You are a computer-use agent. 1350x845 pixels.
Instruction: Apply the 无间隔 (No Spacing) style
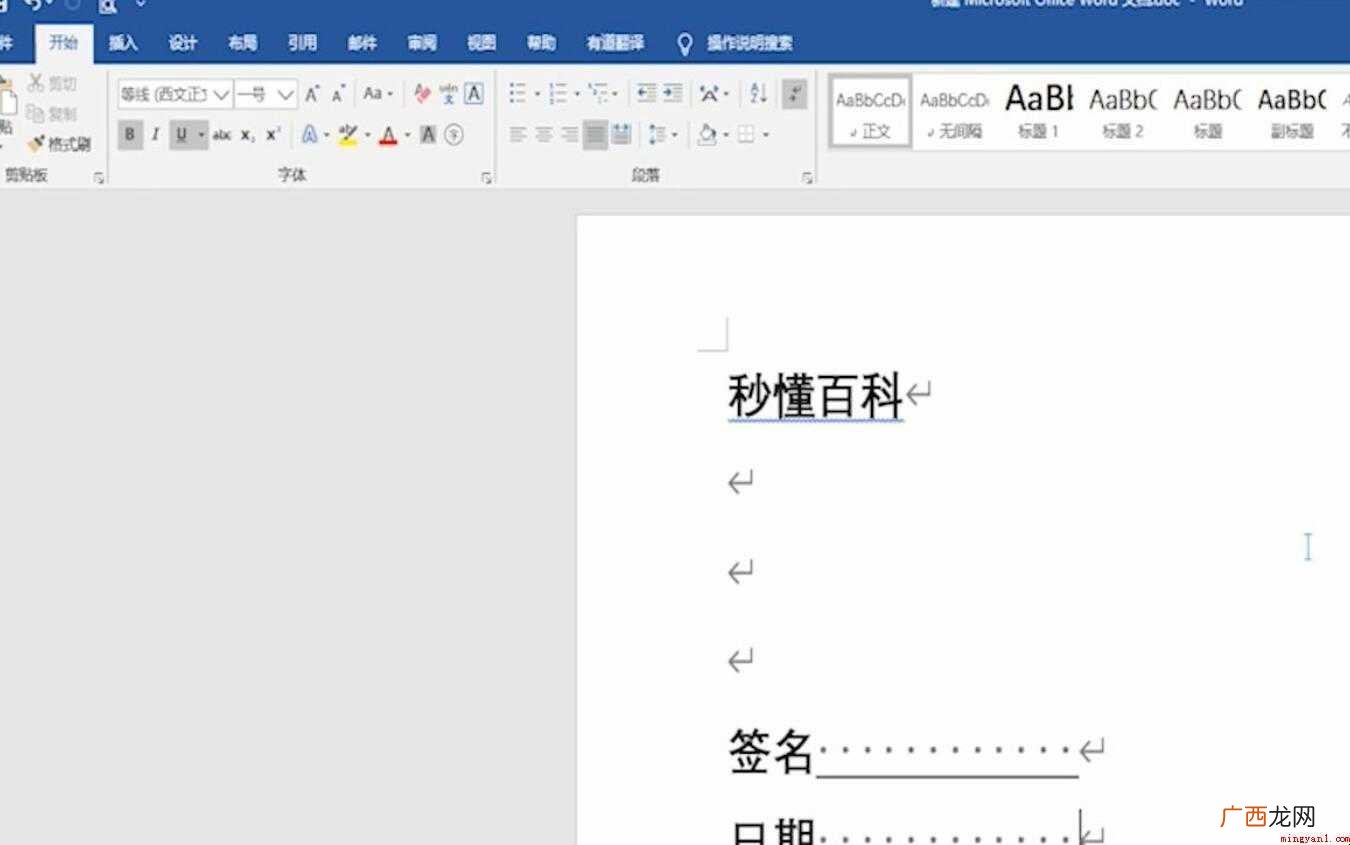point(954,112)
